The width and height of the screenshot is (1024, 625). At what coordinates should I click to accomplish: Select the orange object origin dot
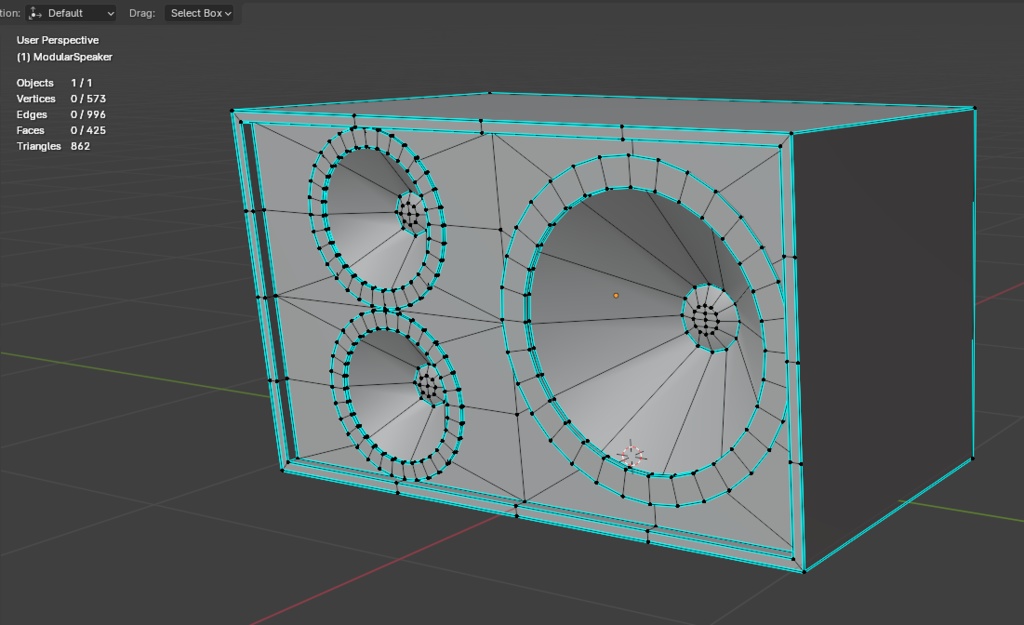616,295
